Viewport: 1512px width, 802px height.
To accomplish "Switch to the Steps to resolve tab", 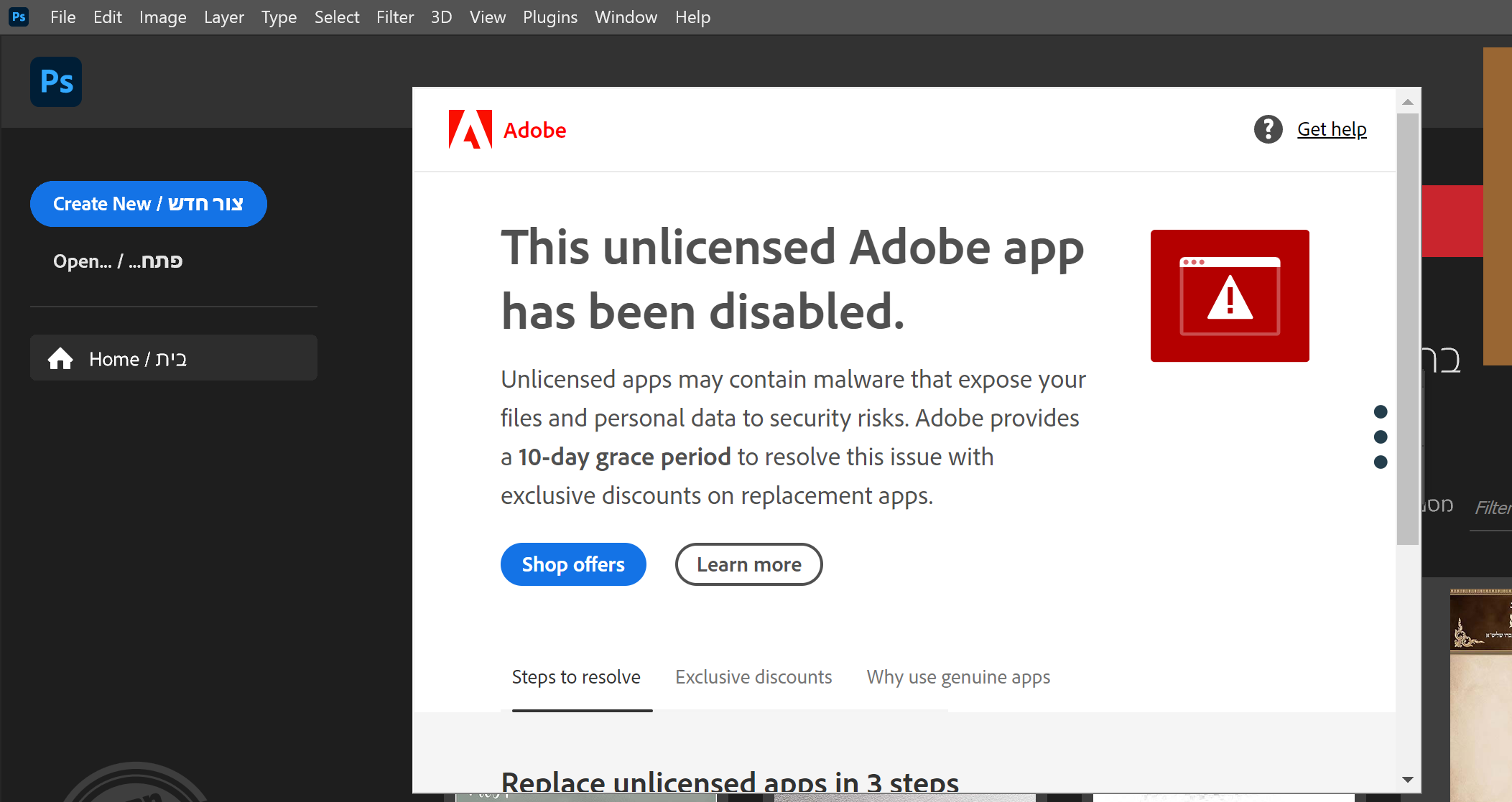I will (x=576, y=677).
